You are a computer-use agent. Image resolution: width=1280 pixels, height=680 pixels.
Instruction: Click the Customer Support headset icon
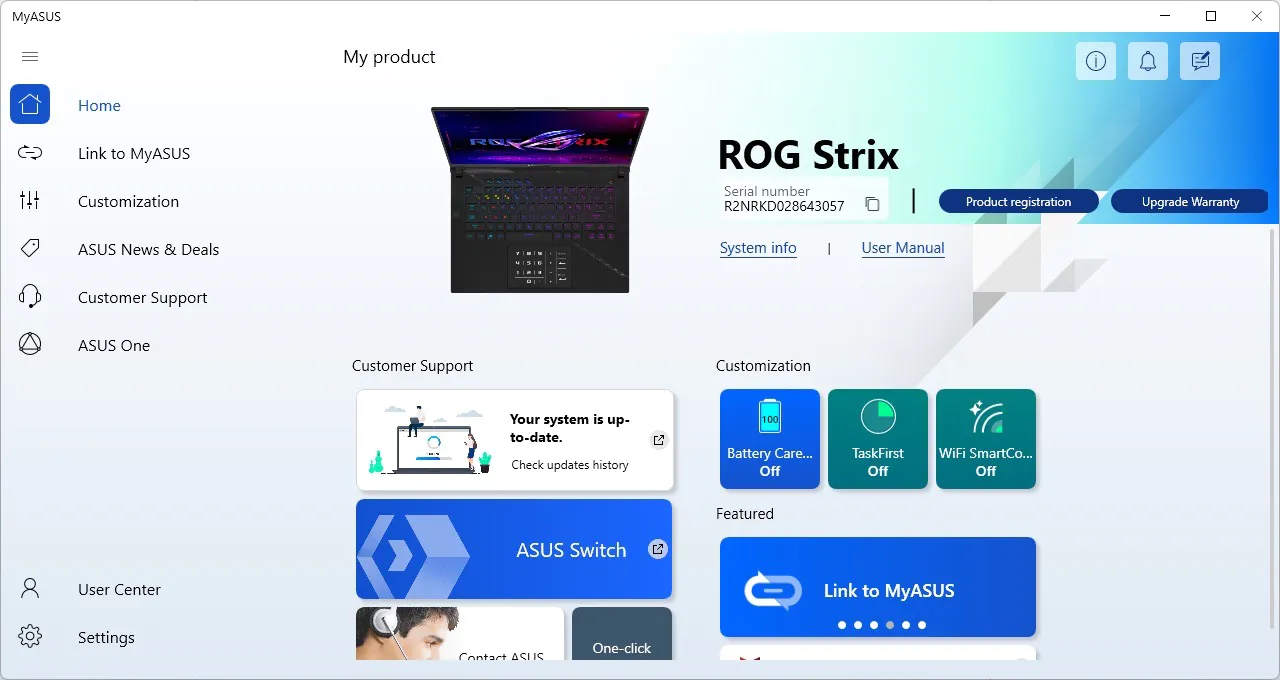tap(30, 296)
